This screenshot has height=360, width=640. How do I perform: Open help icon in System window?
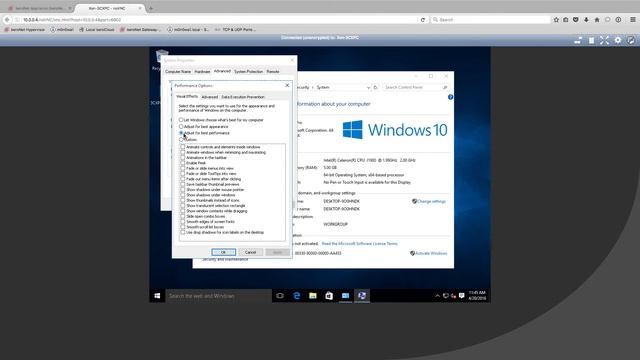(450, 97)
